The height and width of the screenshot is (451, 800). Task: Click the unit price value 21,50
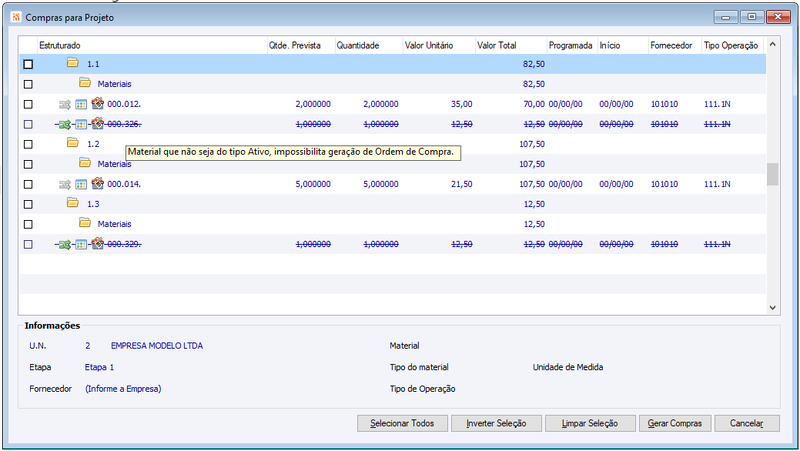tap(461, 184)
